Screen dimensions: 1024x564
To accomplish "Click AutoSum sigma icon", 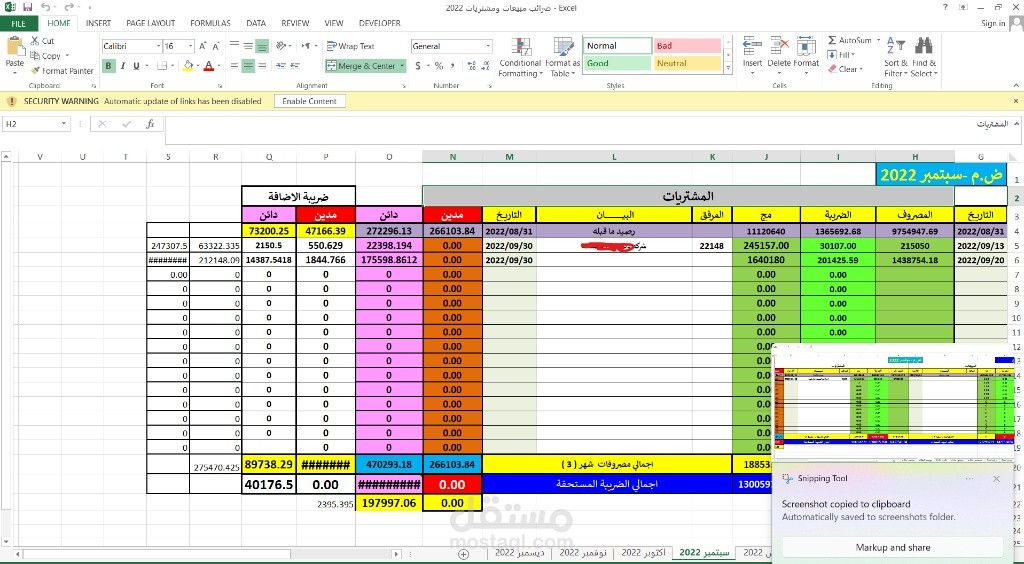I will pos(832,40).
